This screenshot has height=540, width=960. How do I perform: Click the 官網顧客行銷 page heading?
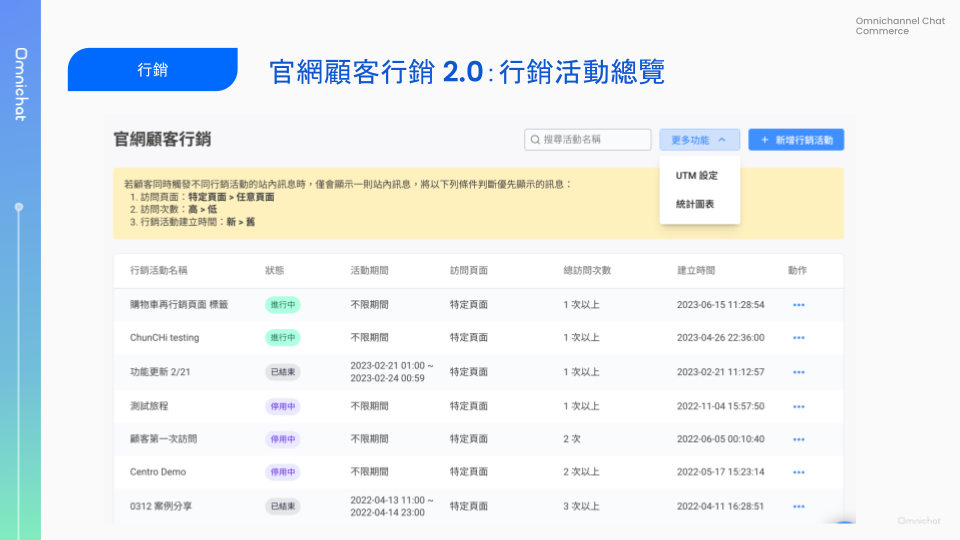pos(162,140)
